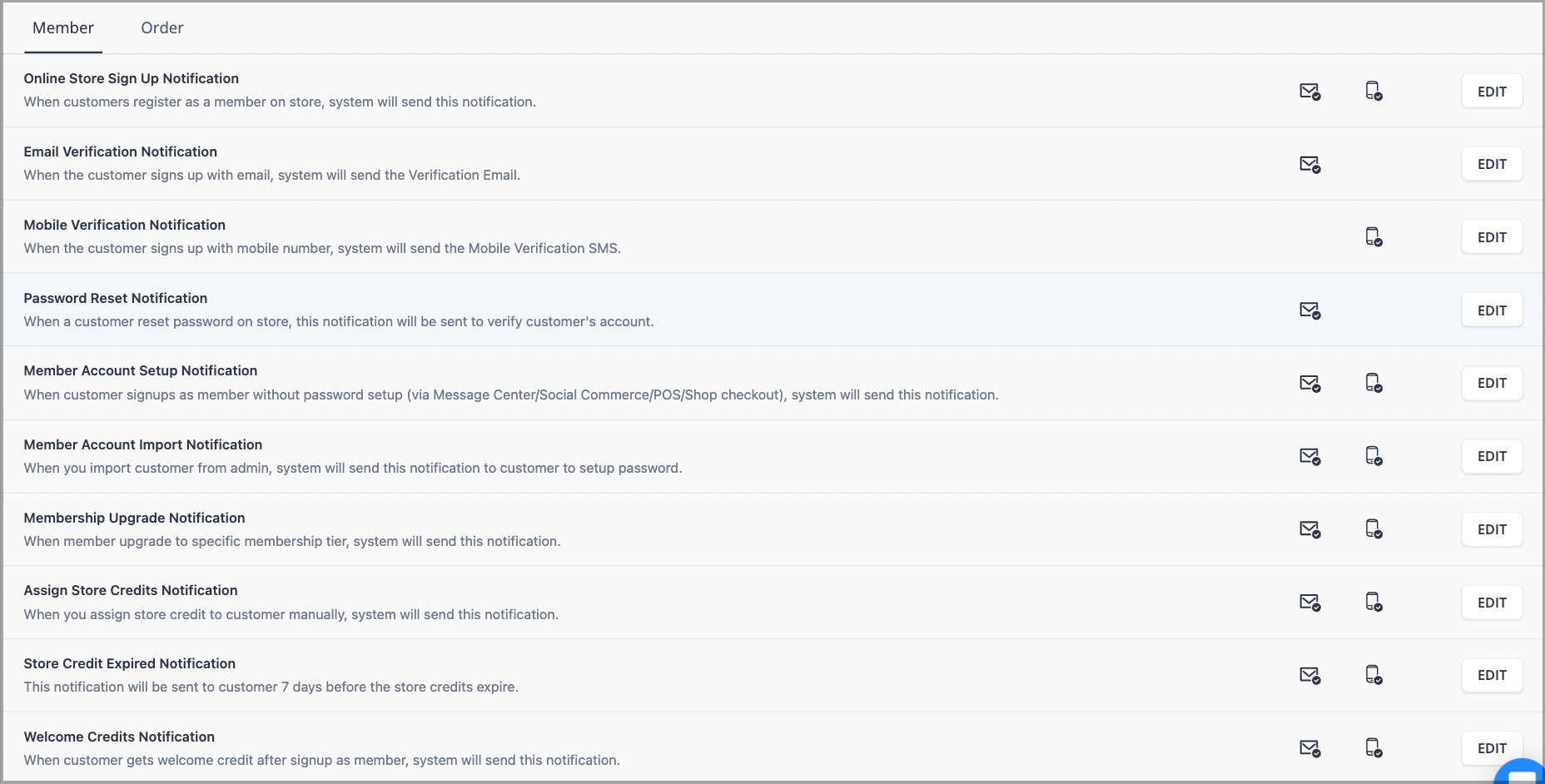Switch to the Member tab
The image size is (1545, 784).
63,27
